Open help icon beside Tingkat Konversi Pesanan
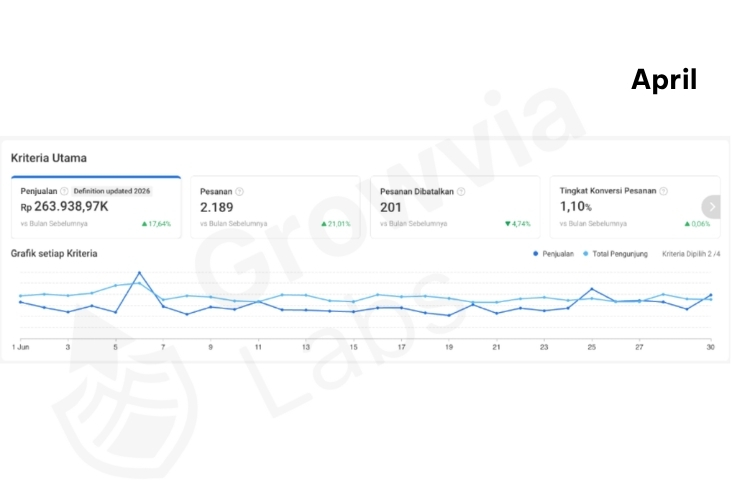Screen dimensions: 732x500 pyautogui.click(x=663, y=191)
